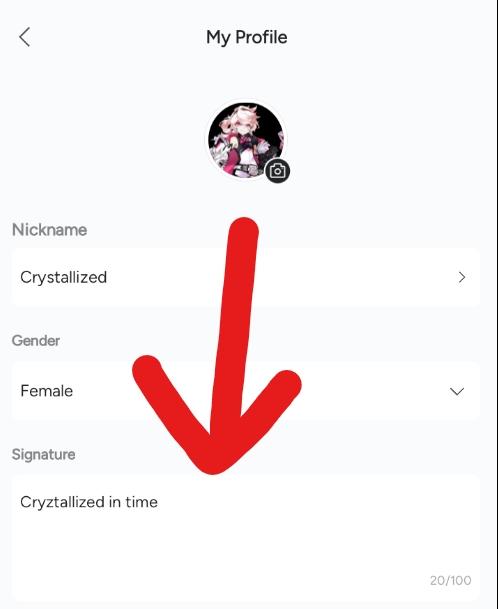The image size is (498, 609).
Task: Open the Crystallized nickname row
Action: point(246,277)
